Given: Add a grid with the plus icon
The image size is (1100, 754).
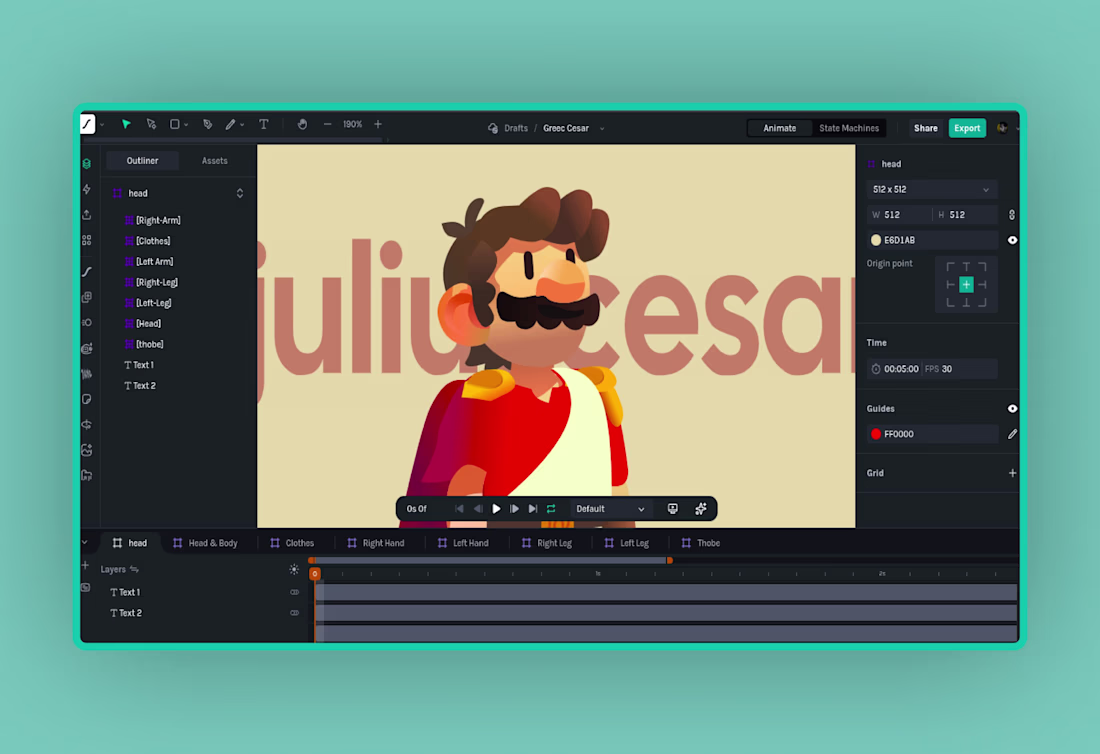Looking at the screenshot, I should (x=1012, y=473).
